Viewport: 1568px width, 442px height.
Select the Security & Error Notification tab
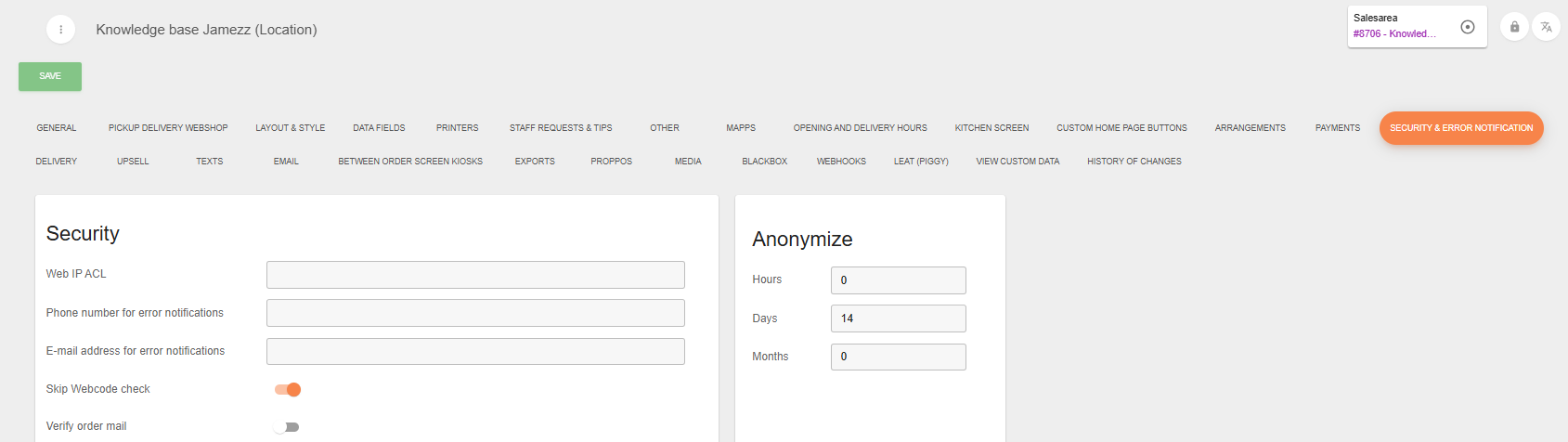point(1460,128)
